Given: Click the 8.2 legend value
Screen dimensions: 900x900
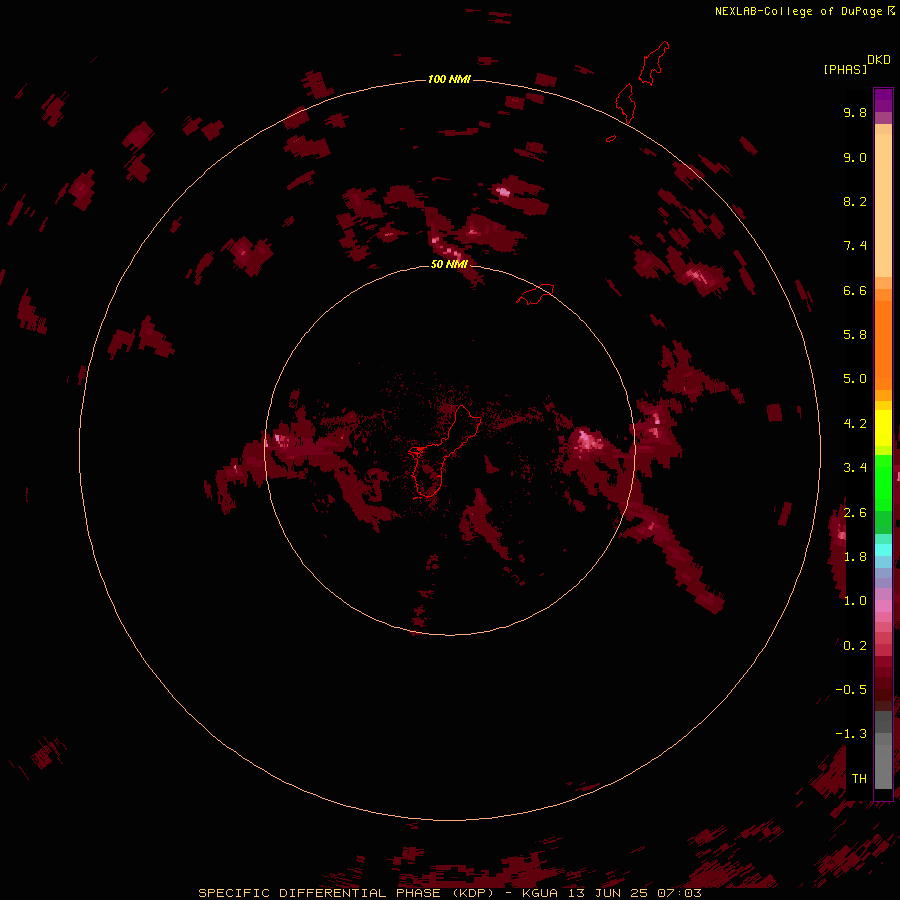Looking at the screenshot, I should click(855, 201).
